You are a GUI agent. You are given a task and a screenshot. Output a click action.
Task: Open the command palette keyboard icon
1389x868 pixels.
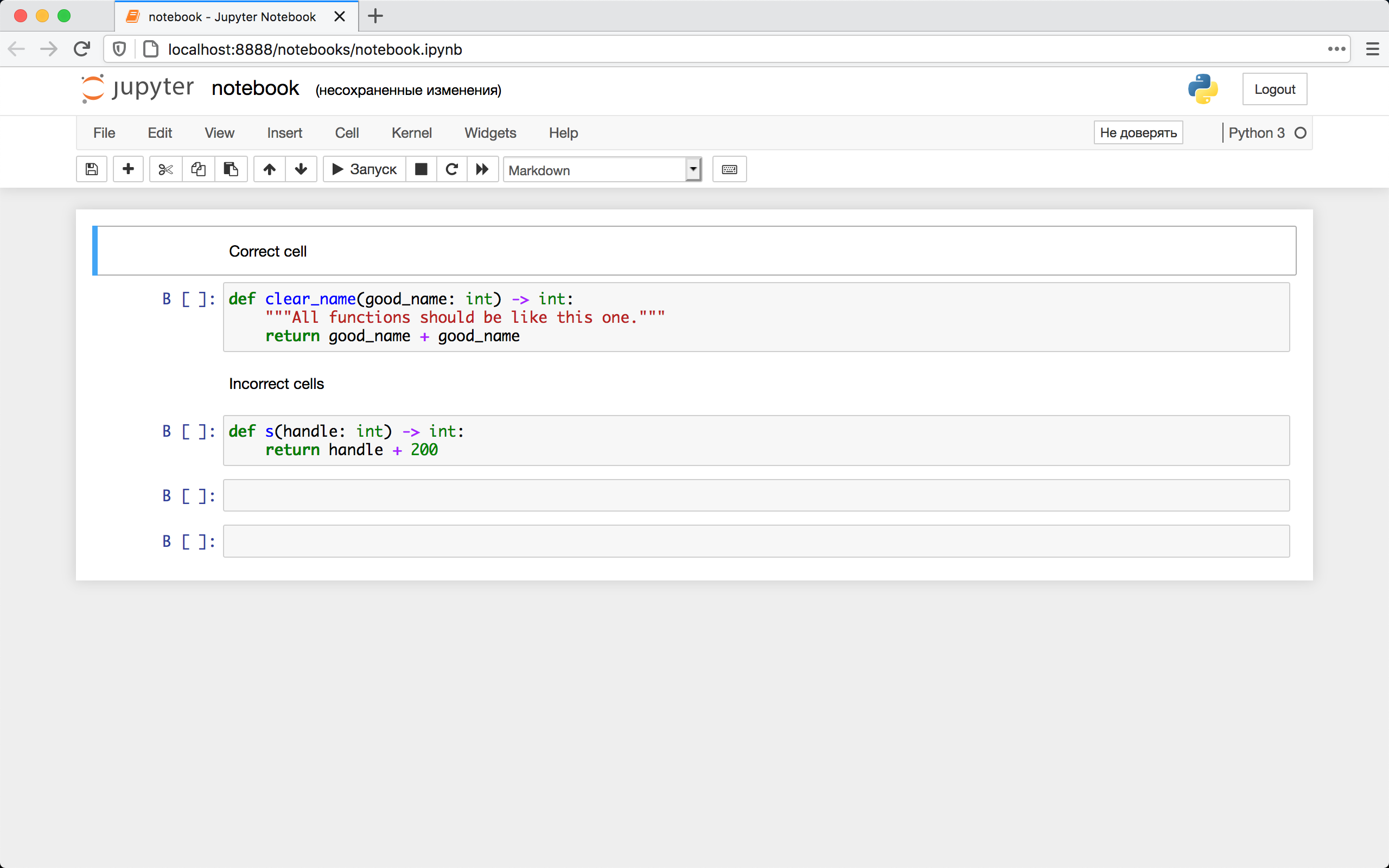coord(729,169)
